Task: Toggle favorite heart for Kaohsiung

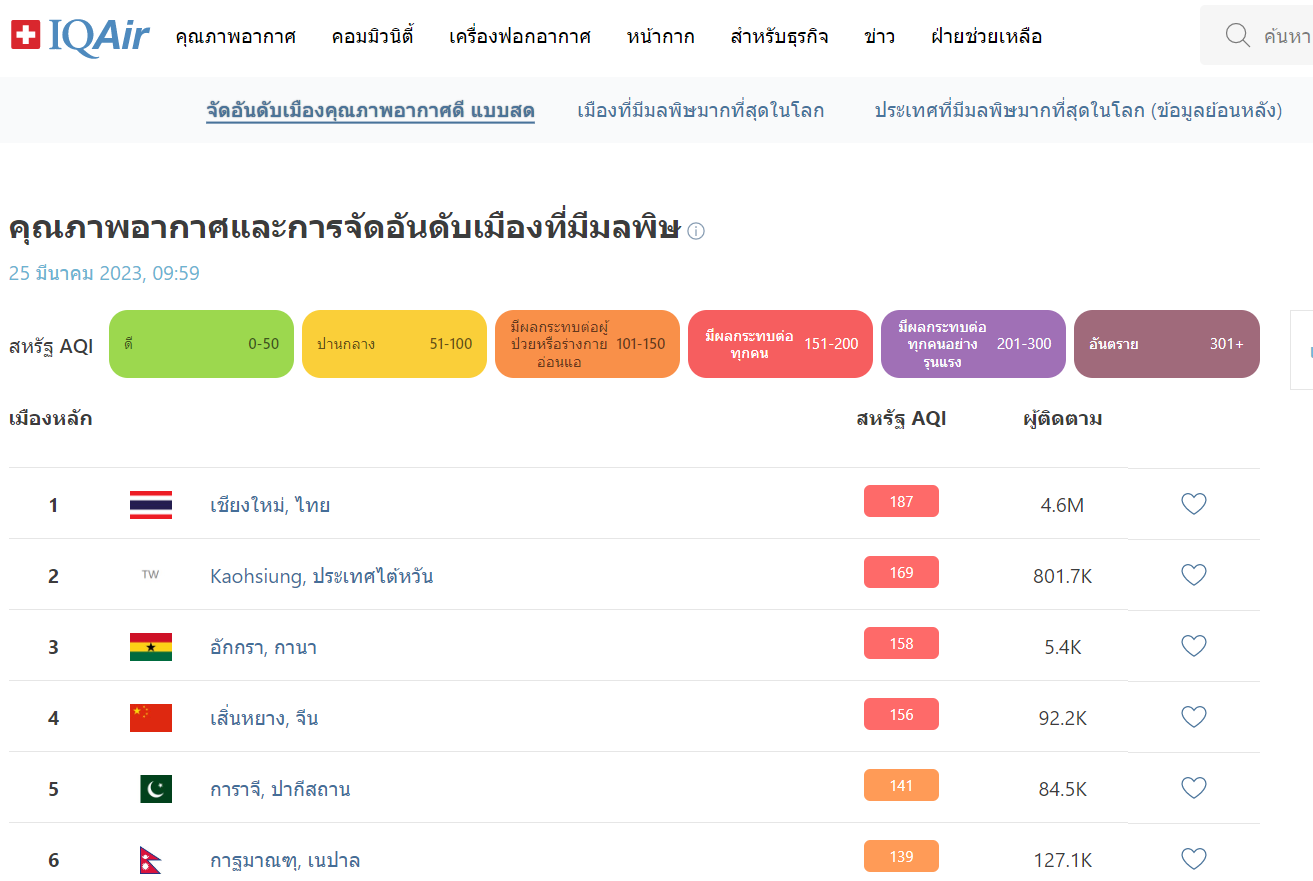Action: pos(1193,575)
